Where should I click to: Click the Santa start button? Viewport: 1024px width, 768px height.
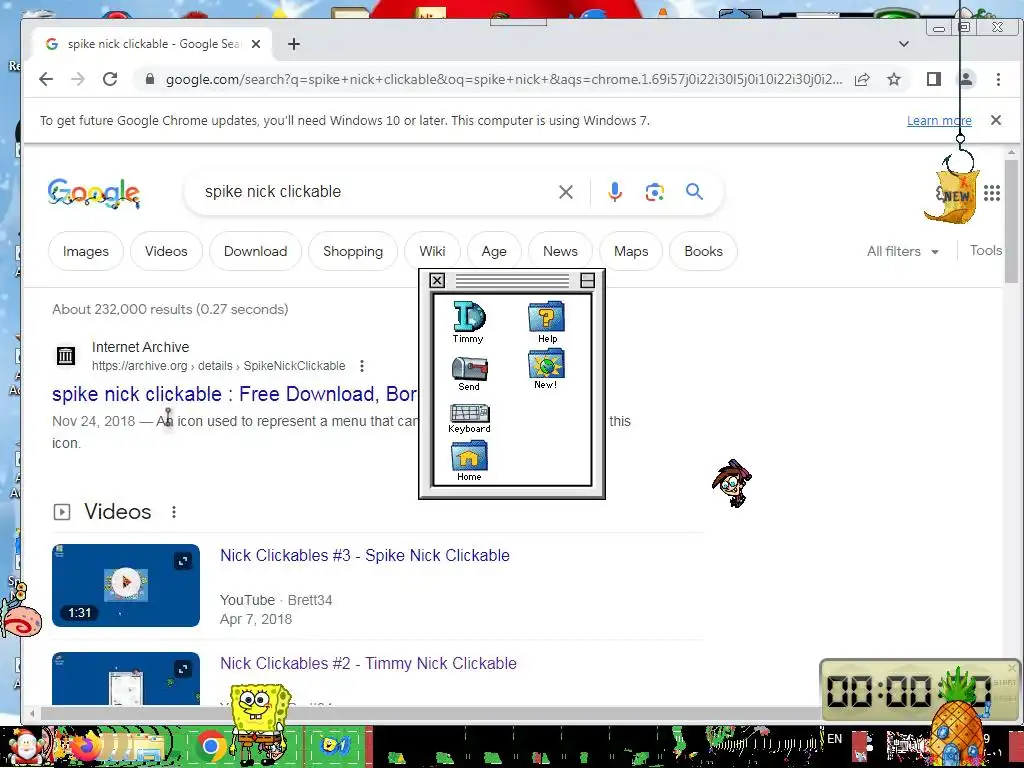pos(26,746)
